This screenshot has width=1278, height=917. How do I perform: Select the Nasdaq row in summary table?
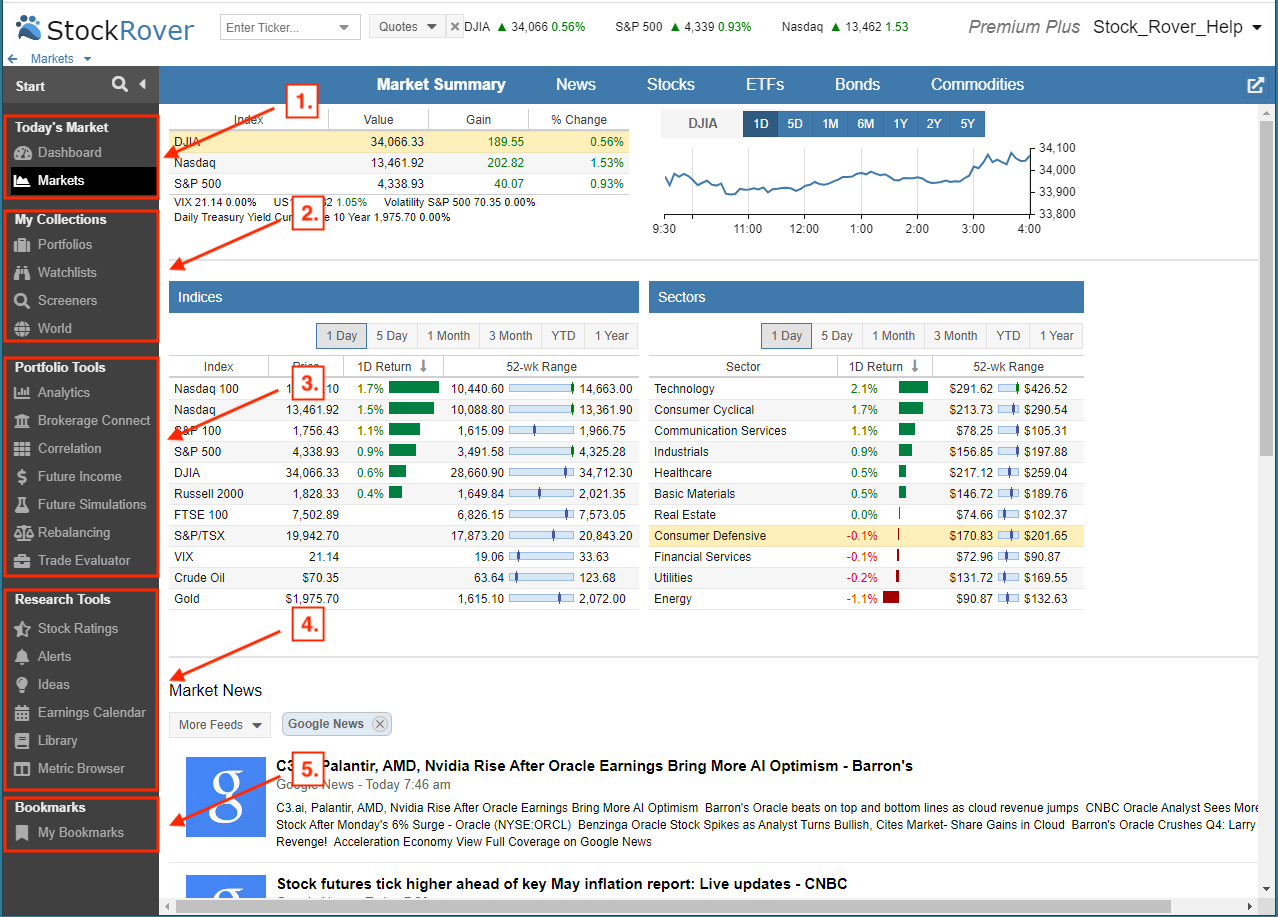pos(399,163)
